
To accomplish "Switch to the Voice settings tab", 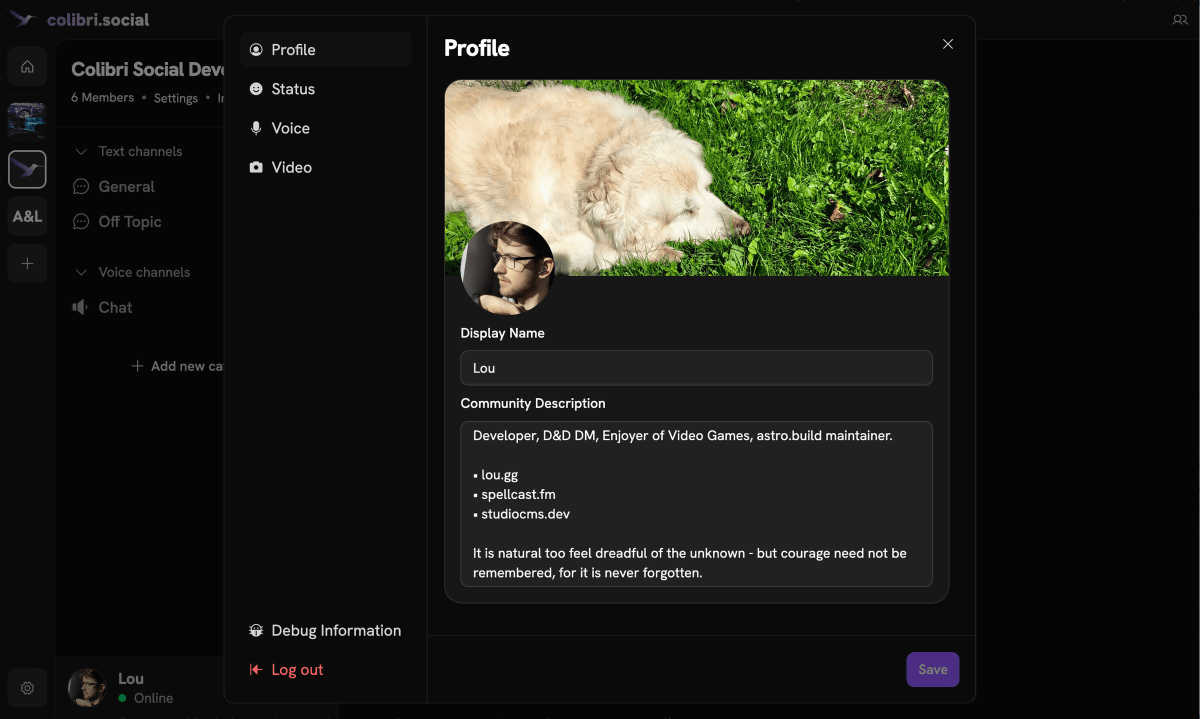I will pos(290,128).
